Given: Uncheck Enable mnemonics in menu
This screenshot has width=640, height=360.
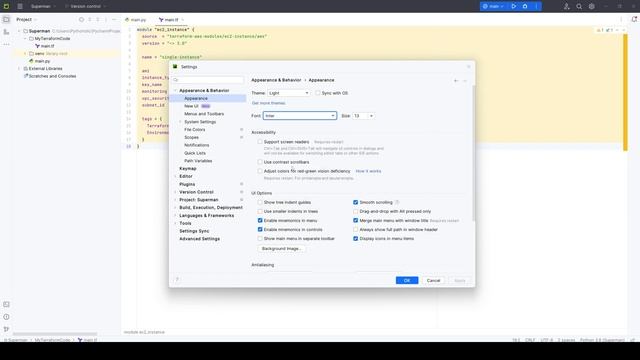Looking at the screenshot, I should pyautogui.click(x=260, y=220).
